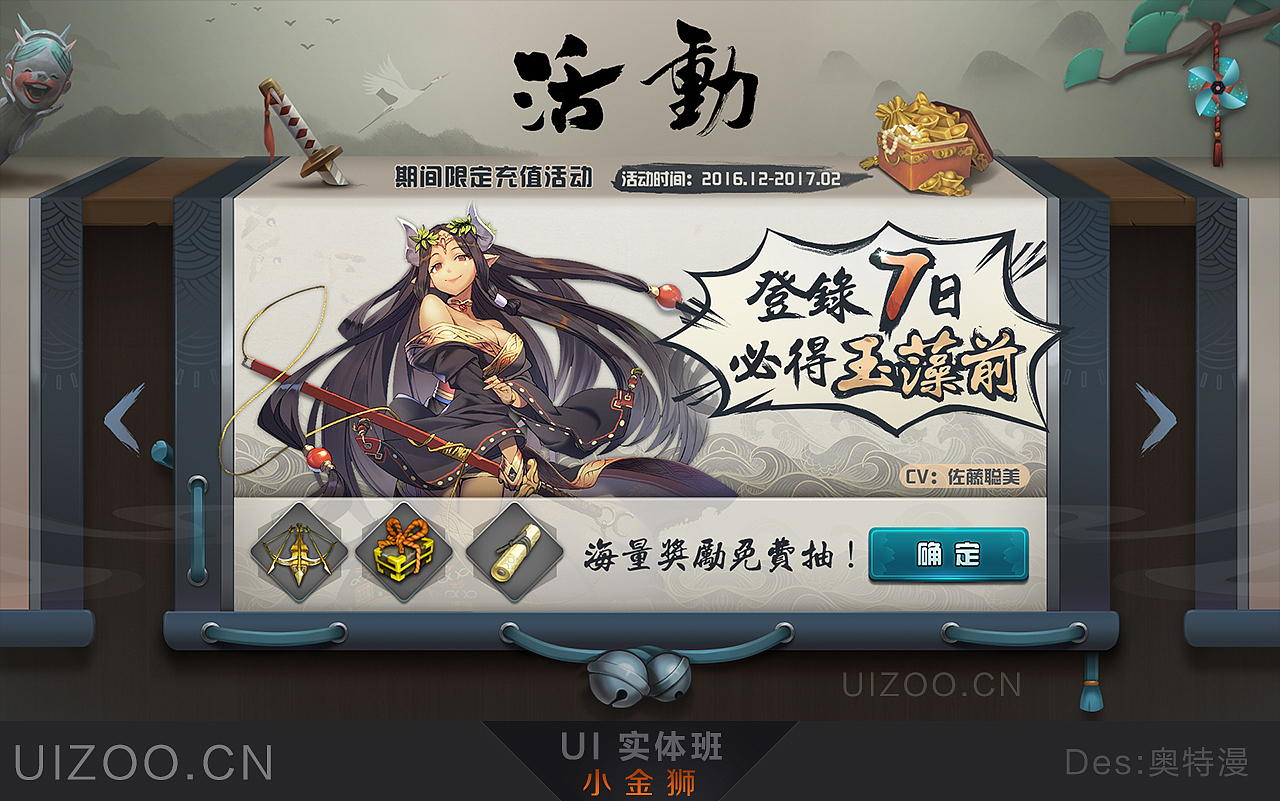Tap the teal pinwheel ornament
This screenshot has width=1280, height=801.
[x=1216, y=86]
